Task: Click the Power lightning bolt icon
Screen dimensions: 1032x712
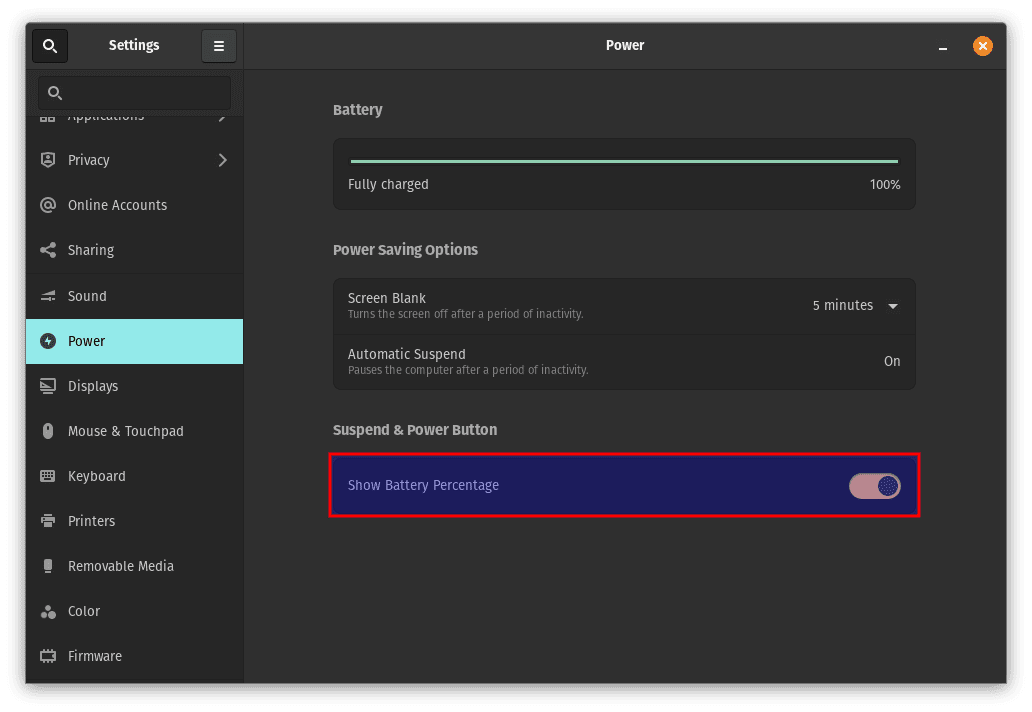Action: 48,341
